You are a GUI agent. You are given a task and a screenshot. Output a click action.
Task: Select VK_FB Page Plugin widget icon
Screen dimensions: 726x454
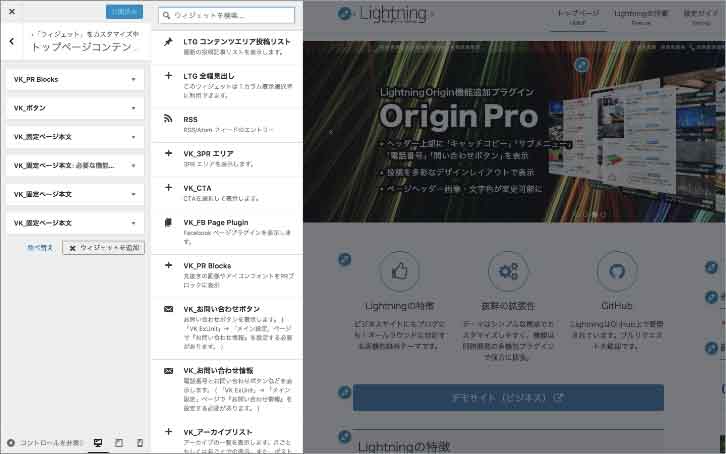[169, 222]
